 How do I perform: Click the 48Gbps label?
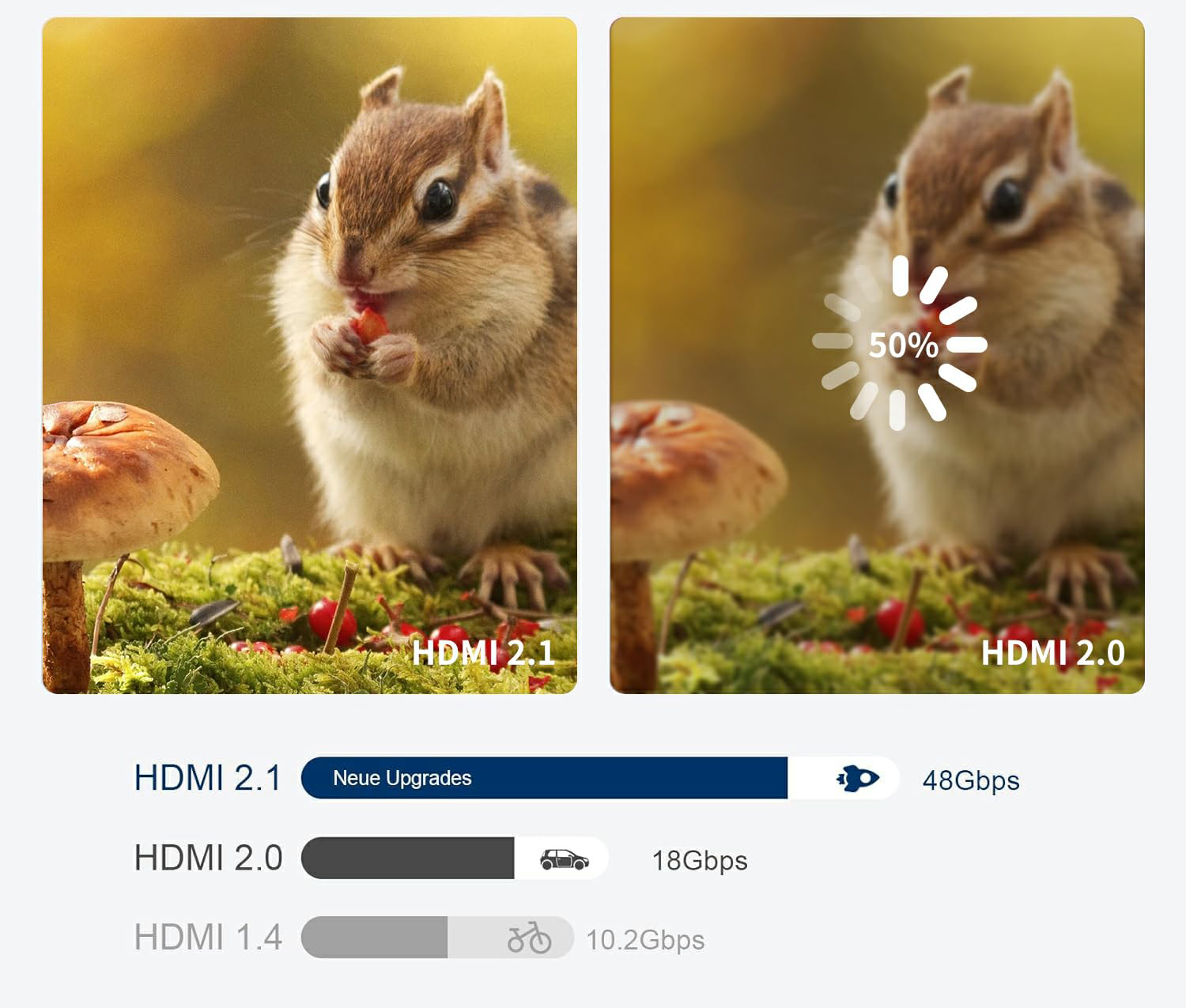(x=971, y=781)
